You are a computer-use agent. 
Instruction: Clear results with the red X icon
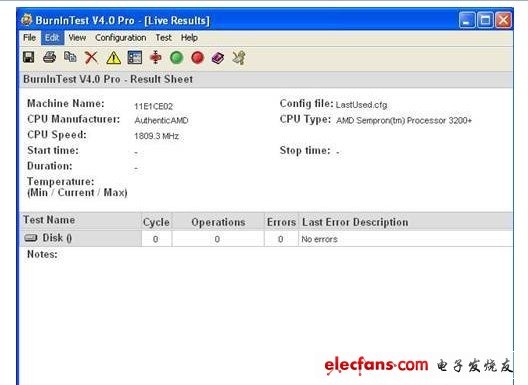coord(91,58)
